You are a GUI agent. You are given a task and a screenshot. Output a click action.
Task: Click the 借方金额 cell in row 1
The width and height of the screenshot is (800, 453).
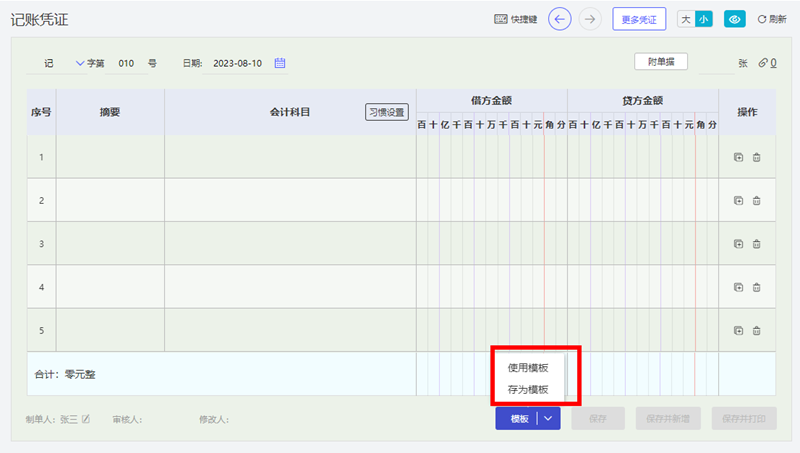pos(492,157)
